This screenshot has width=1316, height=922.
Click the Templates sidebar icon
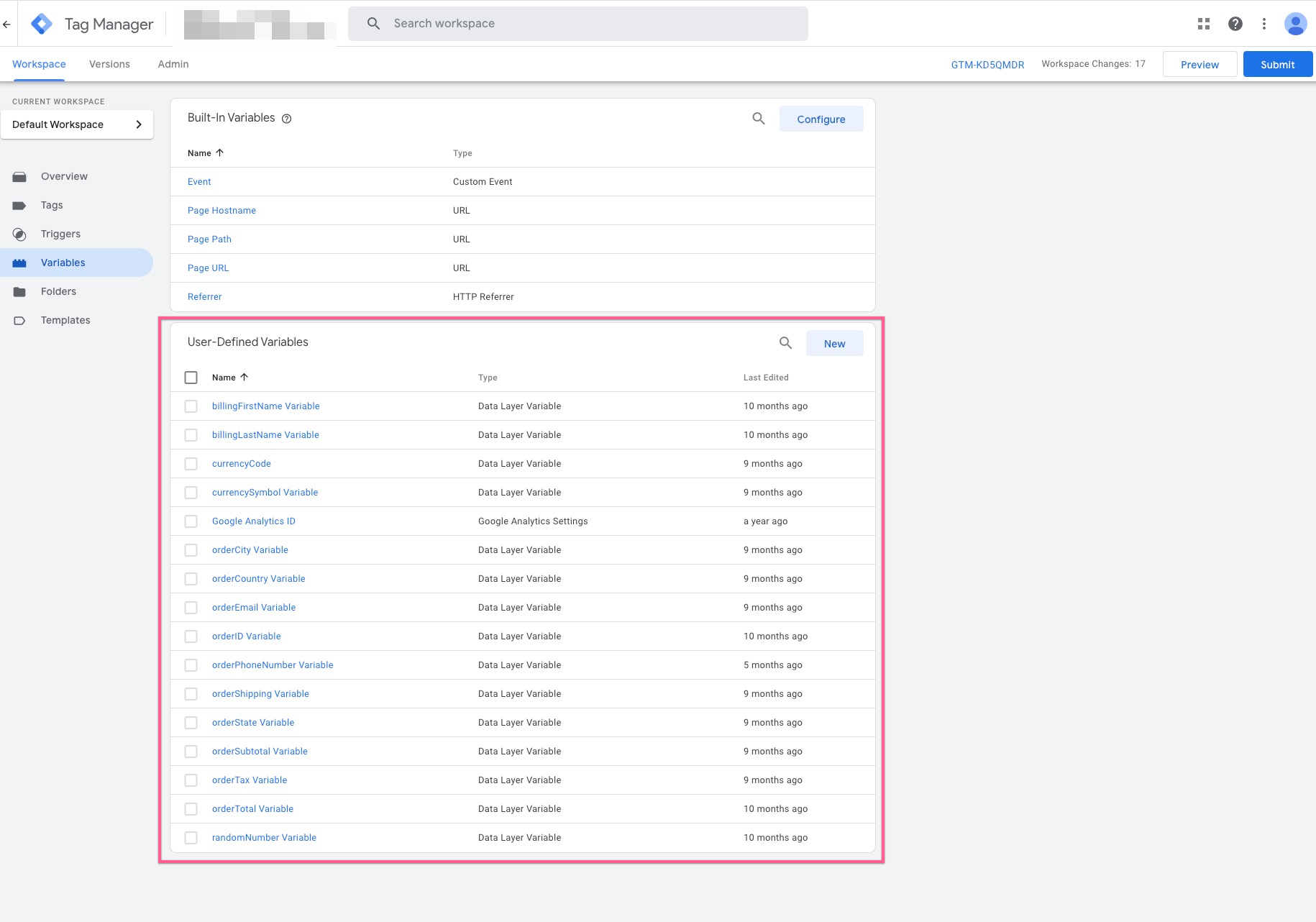click(x=19, y=321)
